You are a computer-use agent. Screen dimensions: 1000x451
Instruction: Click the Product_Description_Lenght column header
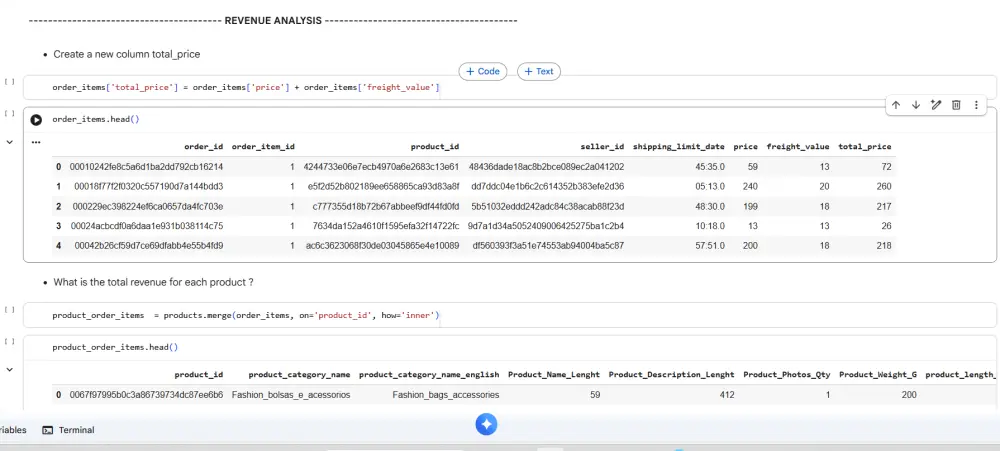click(672, 375)
